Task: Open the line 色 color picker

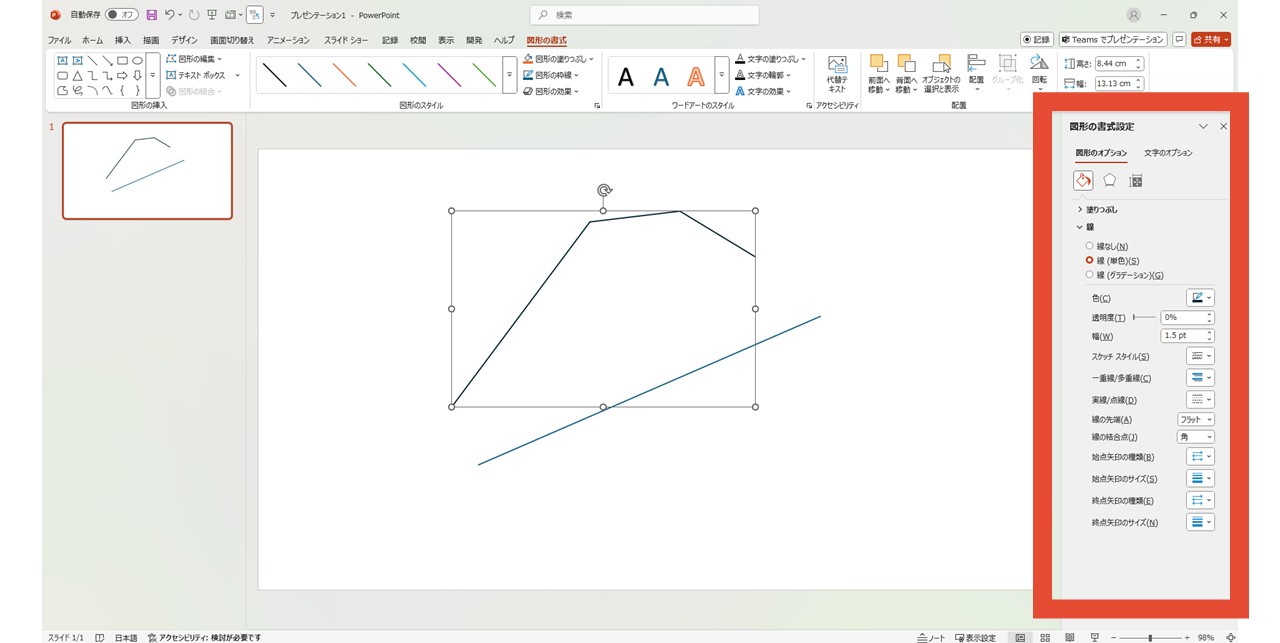Action: 1200,298
